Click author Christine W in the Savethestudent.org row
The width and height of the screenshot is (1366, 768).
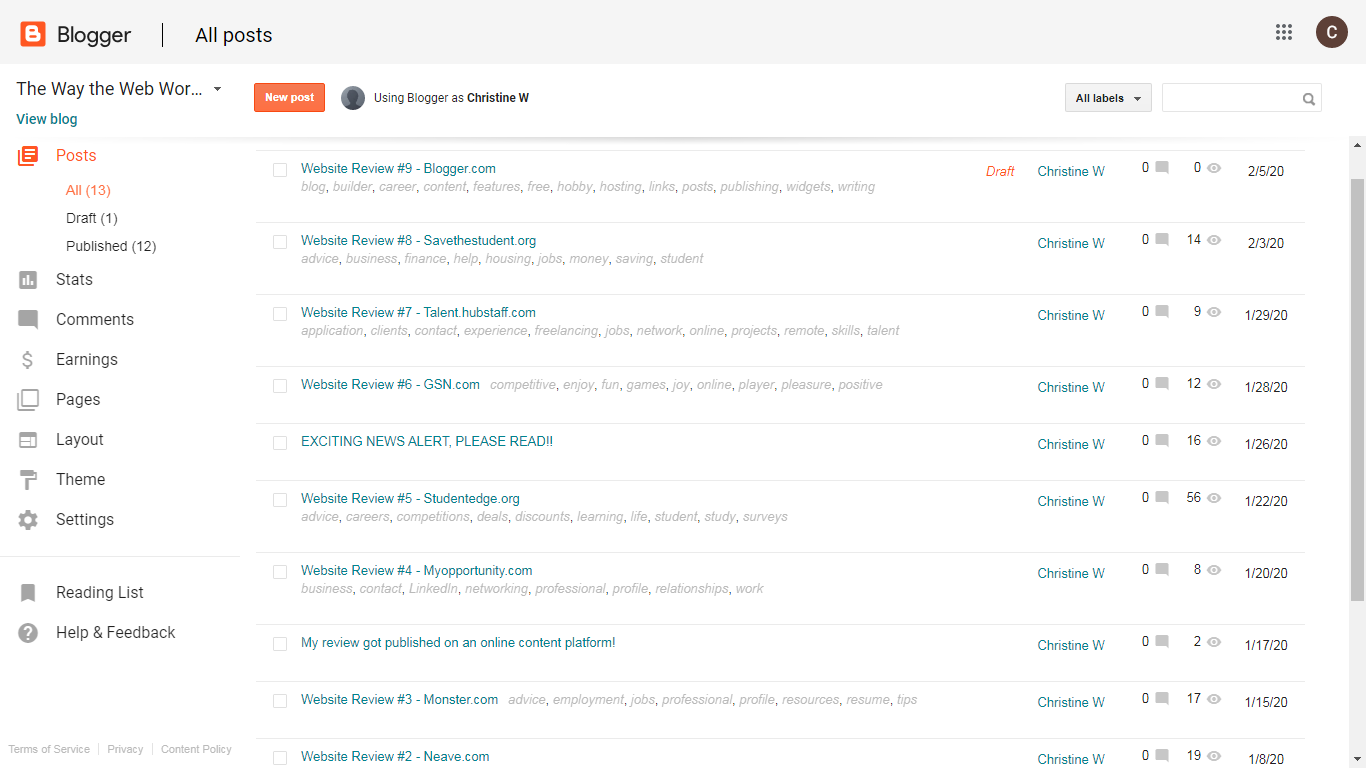[x=1071, y=243]
